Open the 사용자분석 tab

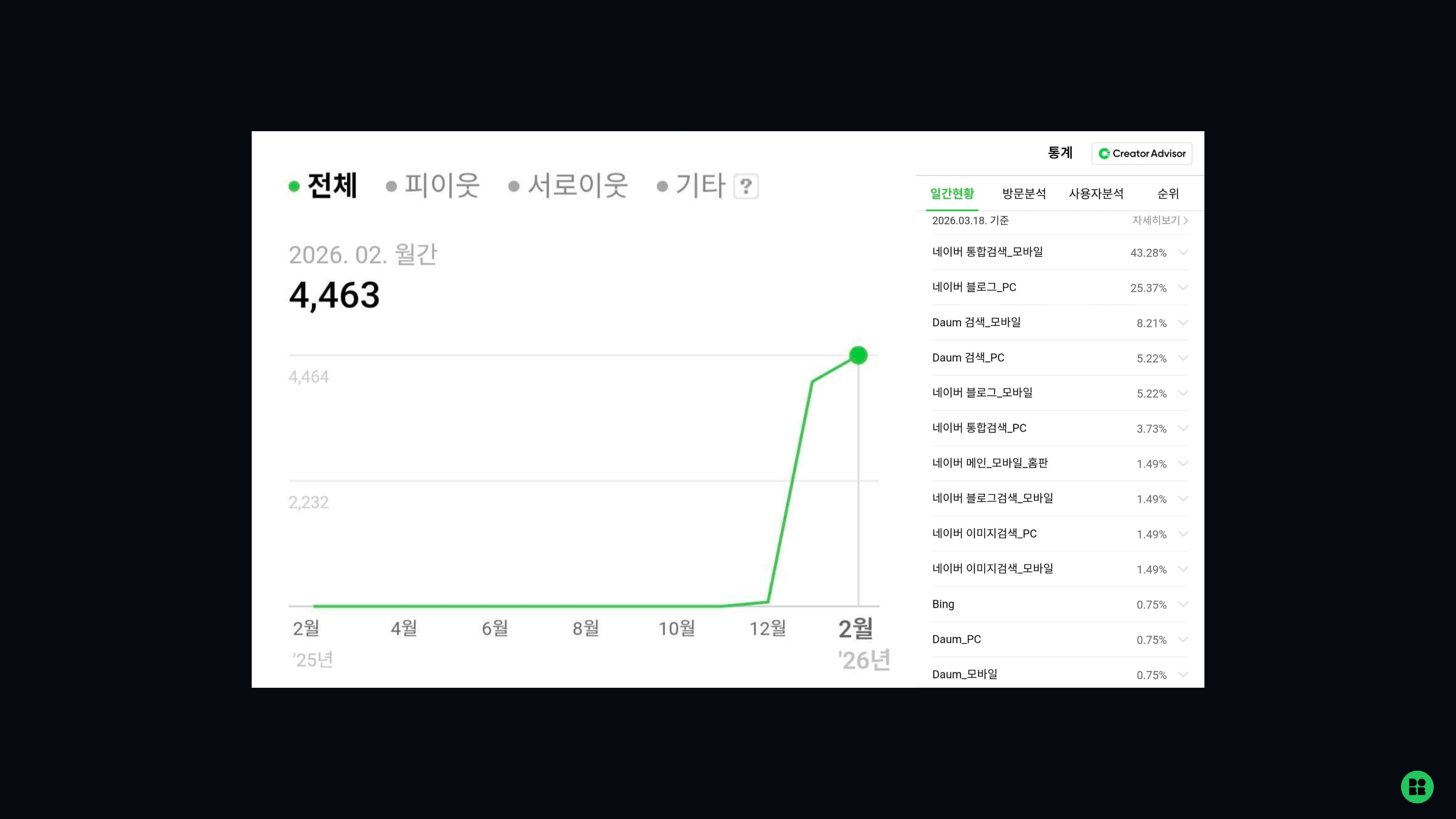[x=1095, y=193]
